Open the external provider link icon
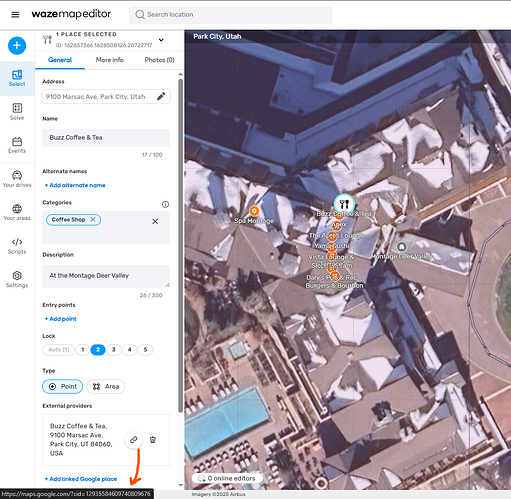511x499 pixels. 134,440
